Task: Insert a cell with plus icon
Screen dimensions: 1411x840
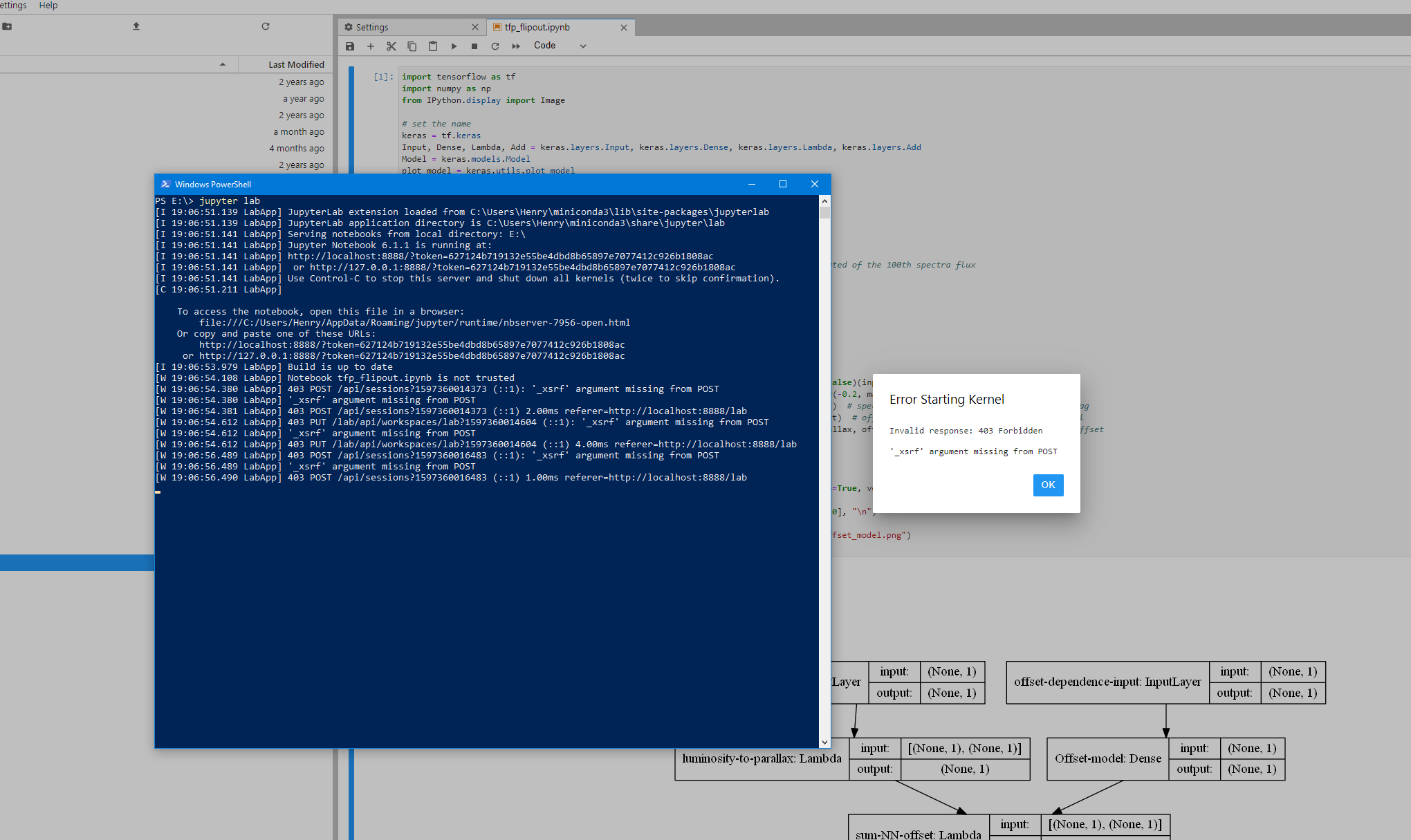Action: pyautogui.click(x=371, y=46)
